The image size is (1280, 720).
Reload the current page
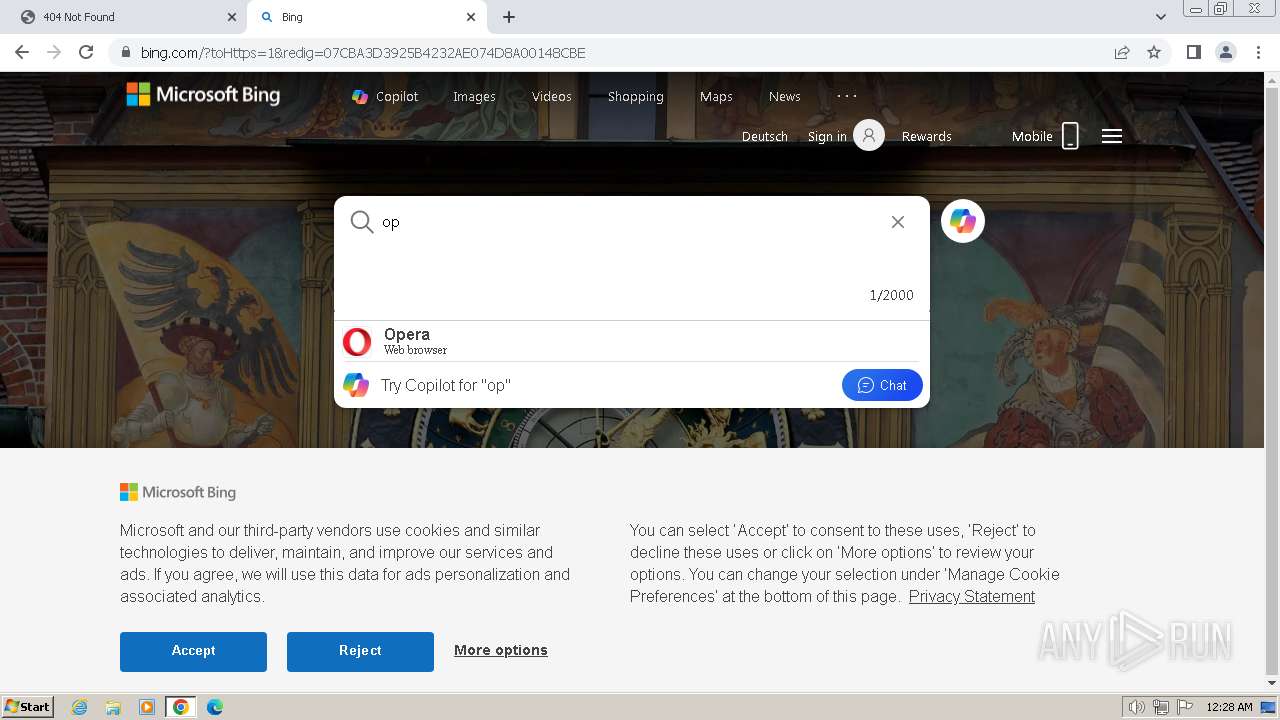[86, 52]
